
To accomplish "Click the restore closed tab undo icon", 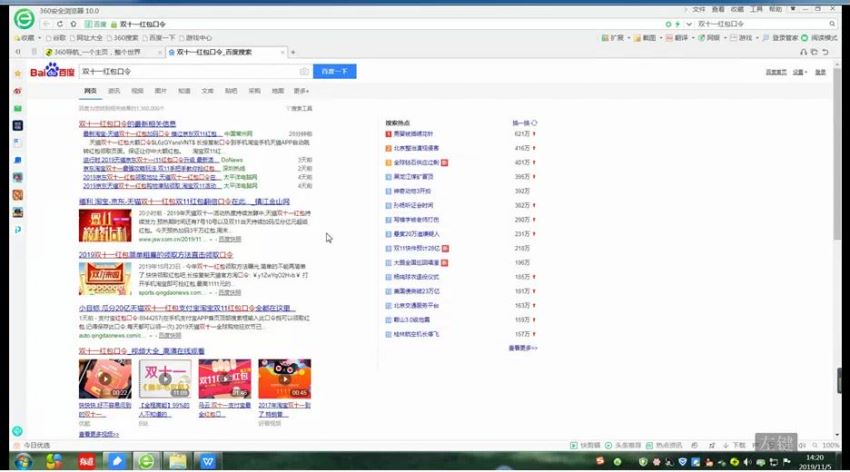I will tap(825, 52).
